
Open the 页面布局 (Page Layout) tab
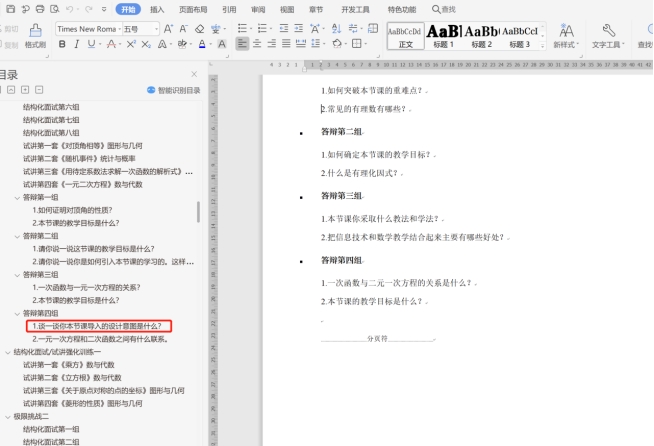[193, 9]
